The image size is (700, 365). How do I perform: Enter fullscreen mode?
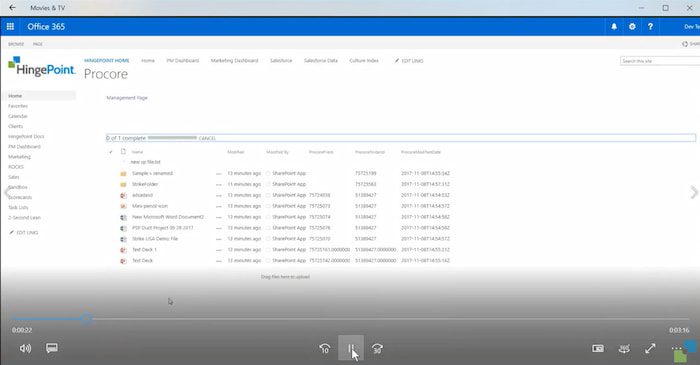coord(650,348)
